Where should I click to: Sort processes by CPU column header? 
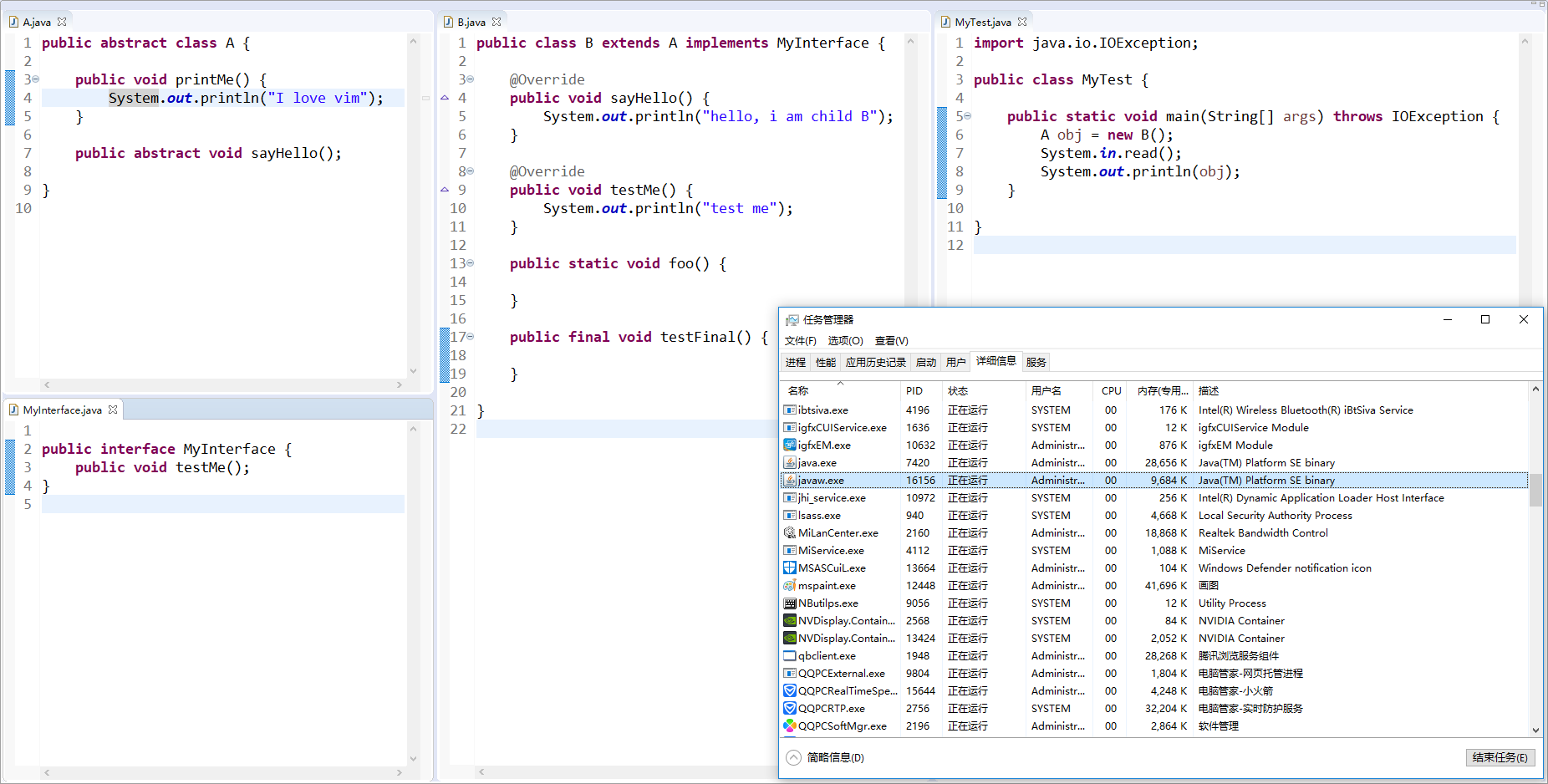point(1111,390)
